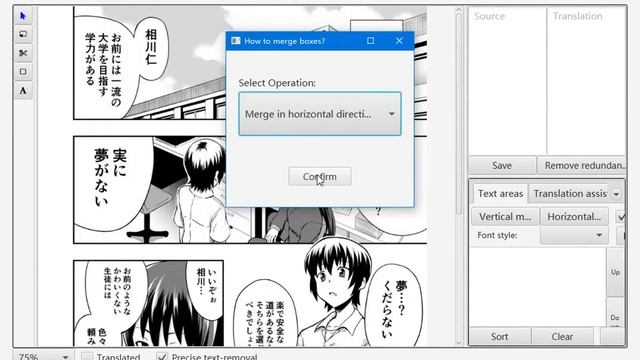Select the image box tool below the pointer
Image resolution: width=640 pixels, height=360 pixels.
tap(23, 34)
